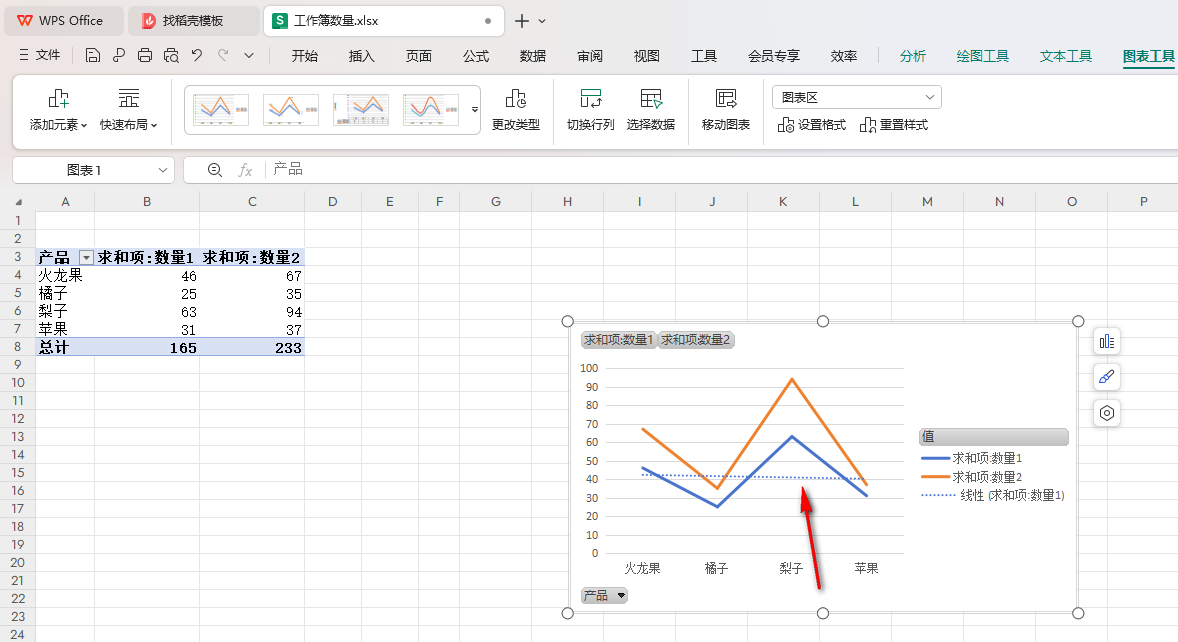Click 切换行列 switch row/column

click(x=591, y=109)
